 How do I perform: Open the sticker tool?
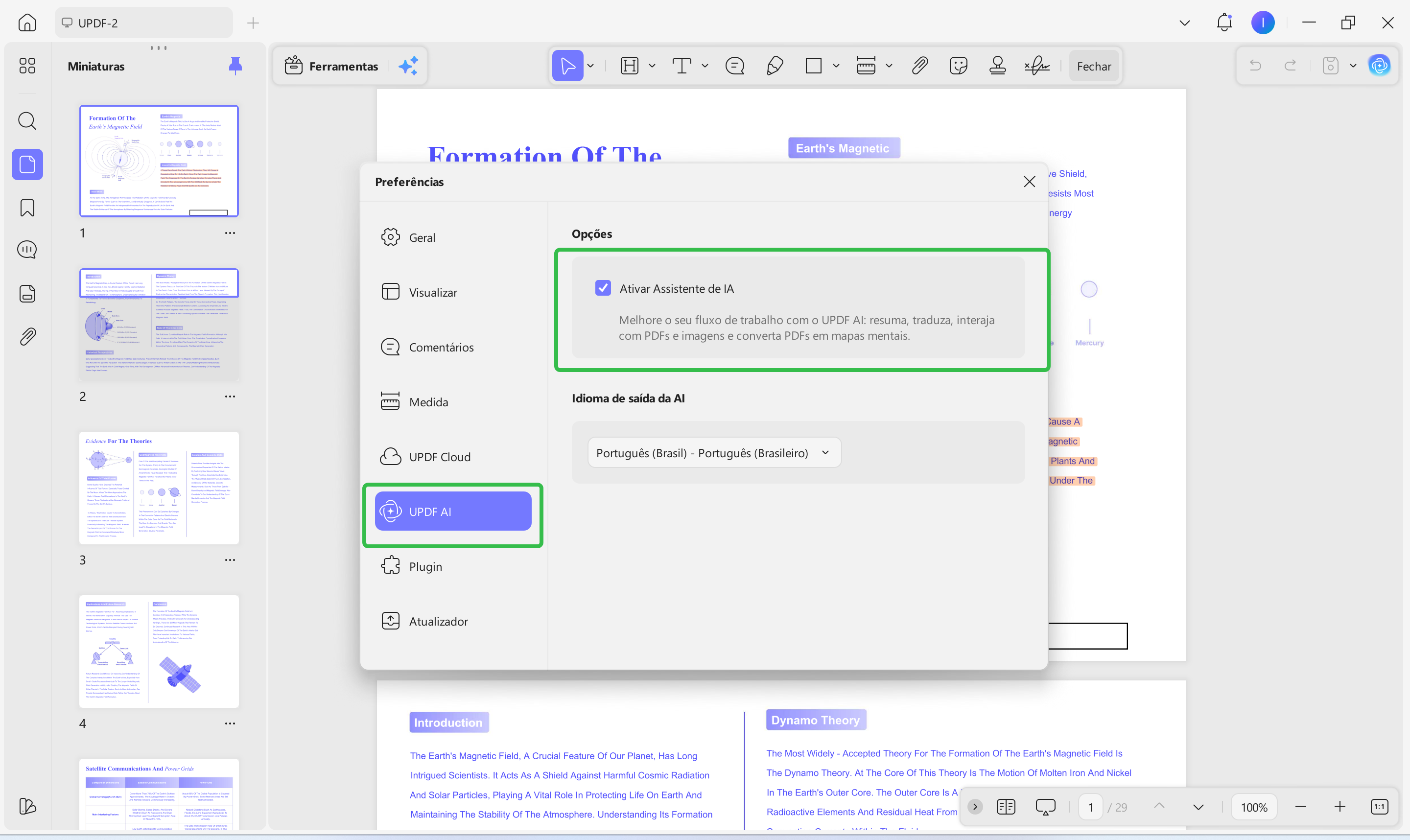click(958, 66)
